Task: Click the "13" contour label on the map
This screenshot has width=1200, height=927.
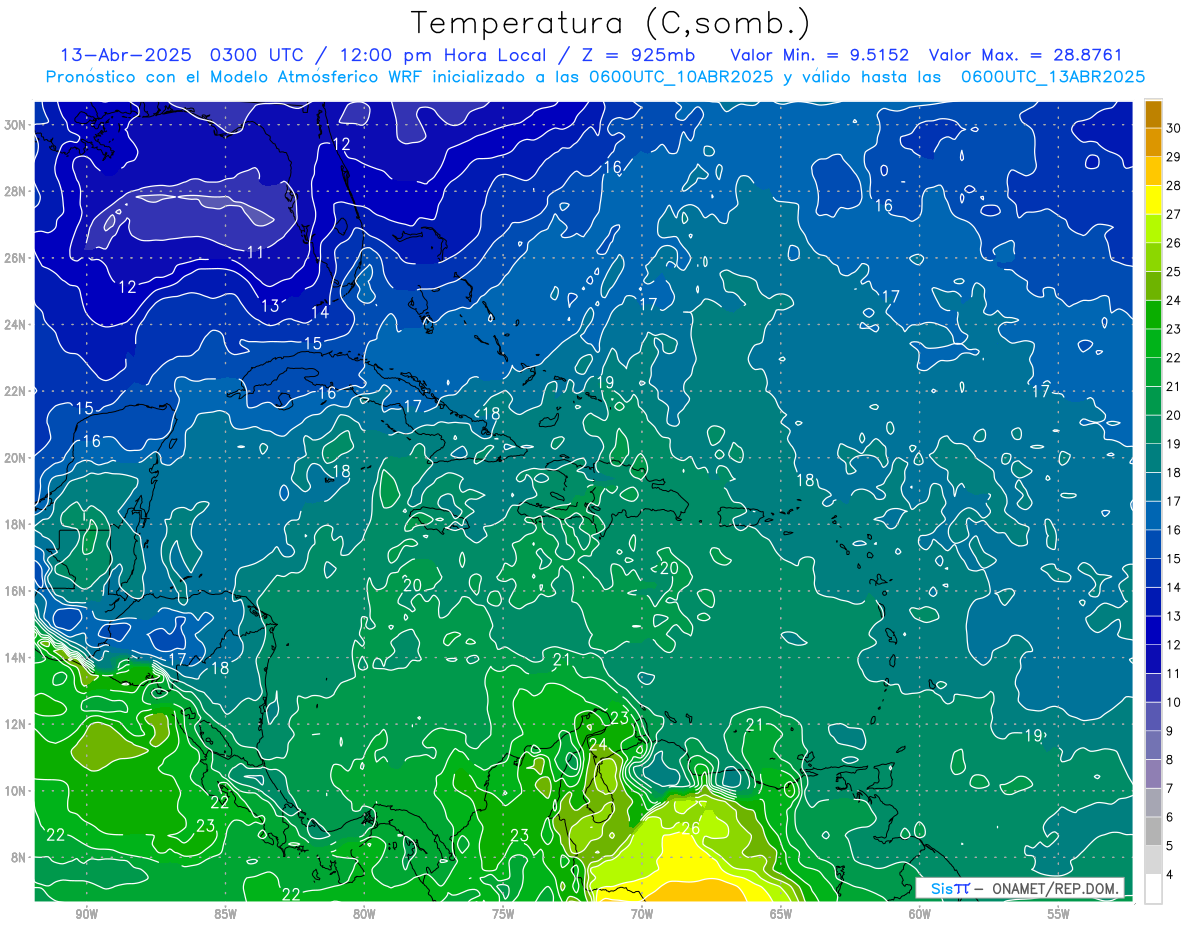Action: [x=270, y=306]
